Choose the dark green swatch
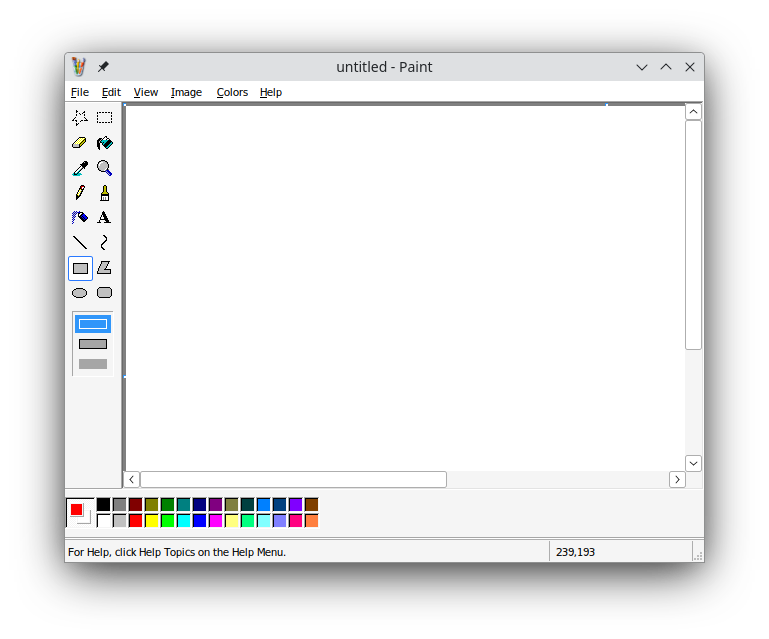Screen dimensions: 769x639 168,505
